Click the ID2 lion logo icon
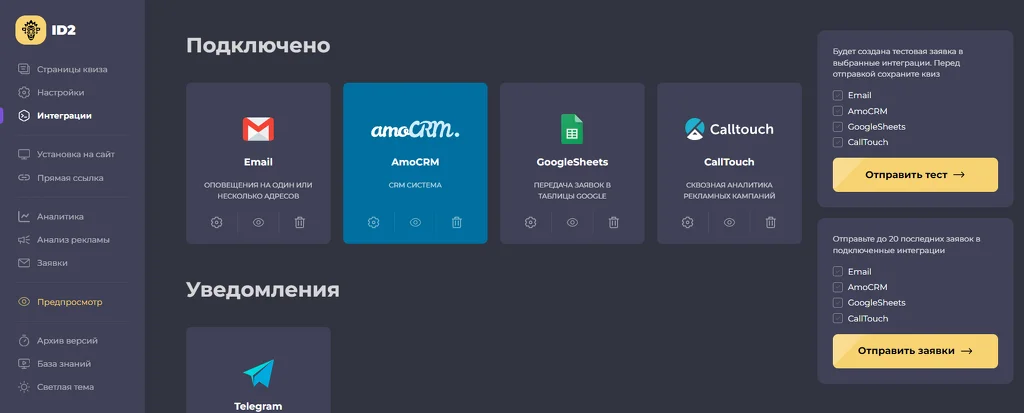This screenshot has width=1024, height=413. (x=31, y=29)
